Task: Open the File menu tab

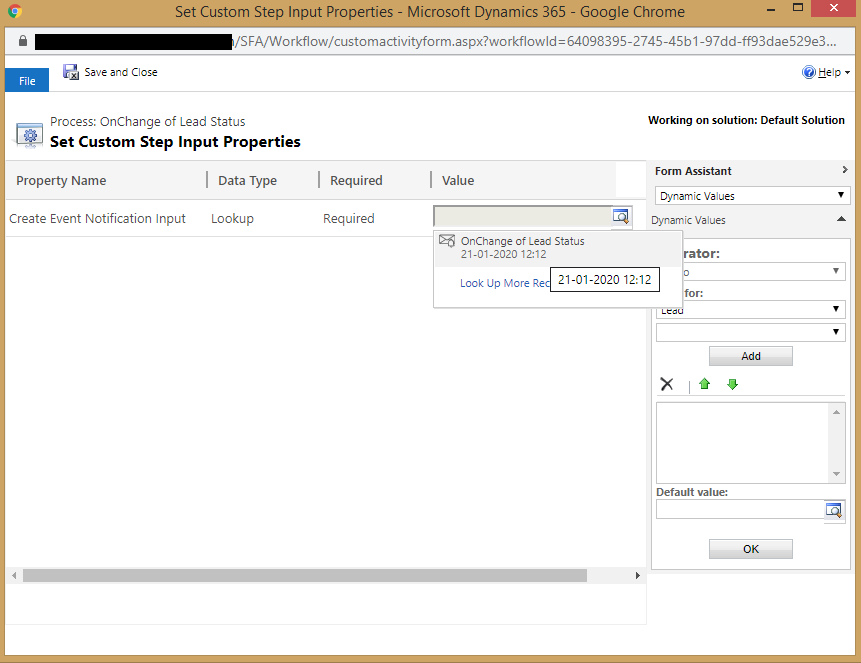Action: pos(27,81)
